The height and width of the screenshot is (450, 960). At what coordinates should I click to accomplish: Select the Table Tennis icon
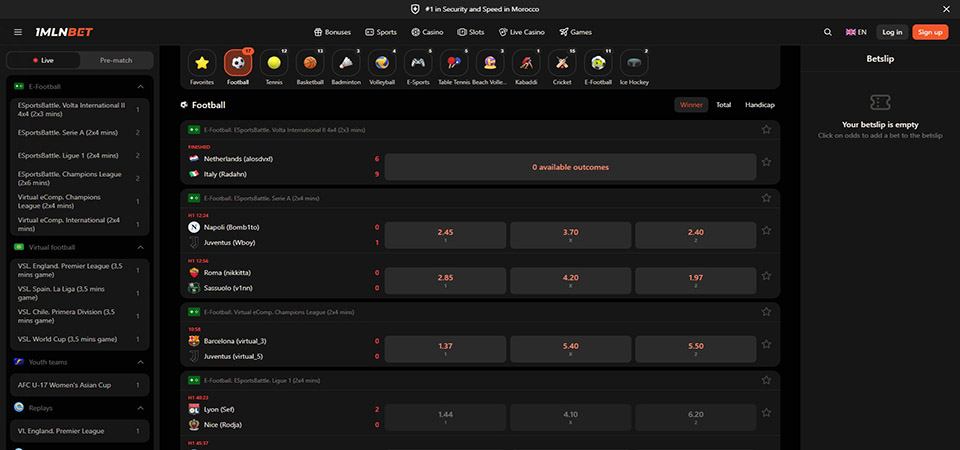pyautogui.click(x=454, y=62)
